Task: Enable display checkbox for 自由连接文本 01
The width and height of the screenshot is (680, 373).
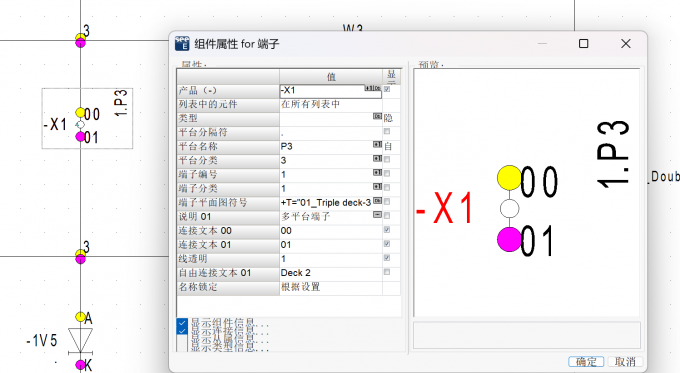Action: [x=387, y=272]
